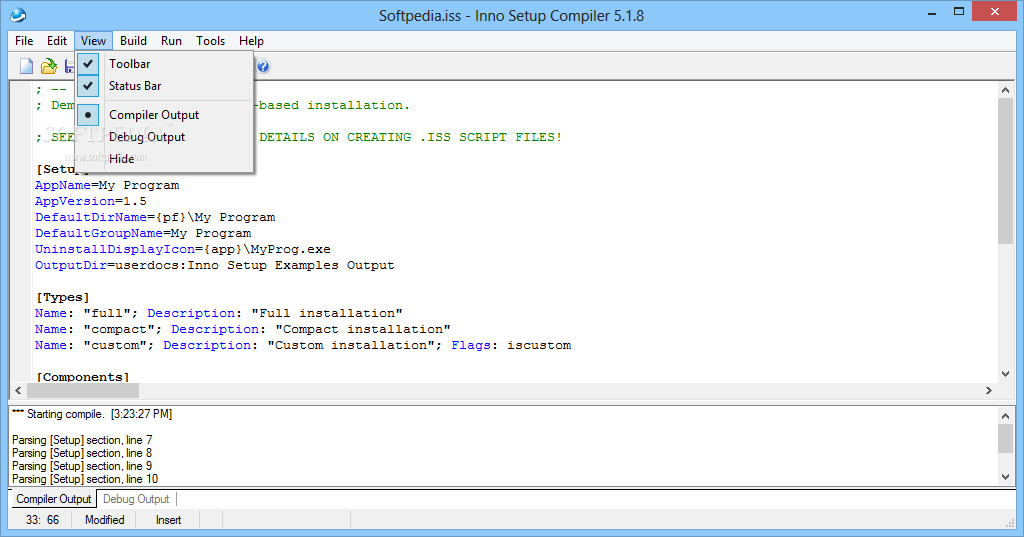Viewport: 1024px width, 537px height.
Task: Click 'Parsing [Setup] section, line 9' output
Action: point(82,466)
